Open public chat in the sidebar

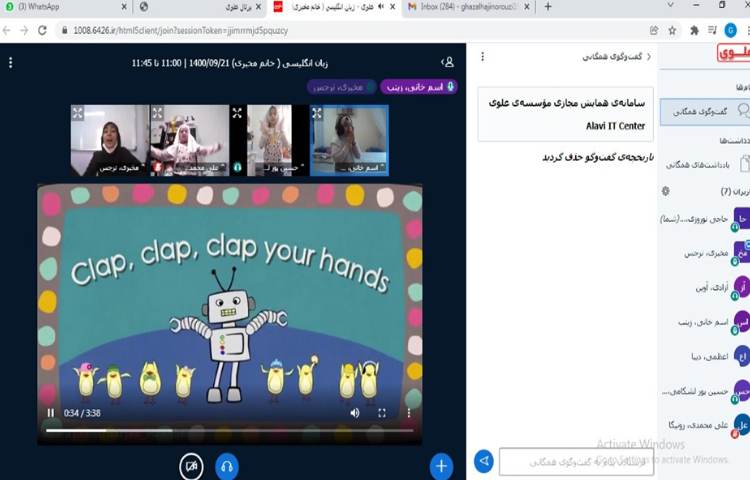click(705, 111)
